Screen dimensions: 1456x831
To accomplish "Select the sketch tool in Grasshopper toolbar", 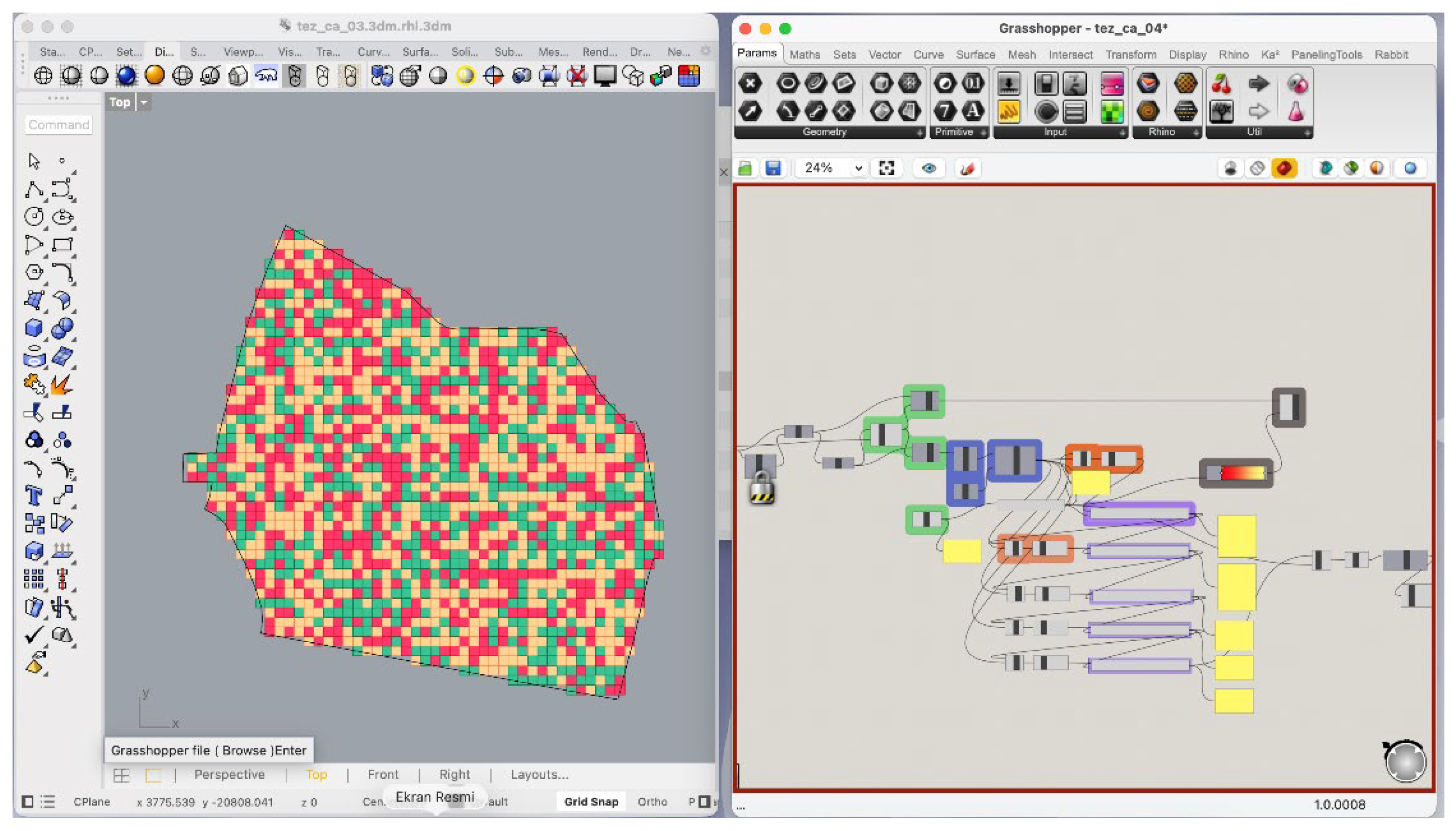I will [x=967, y=168].
